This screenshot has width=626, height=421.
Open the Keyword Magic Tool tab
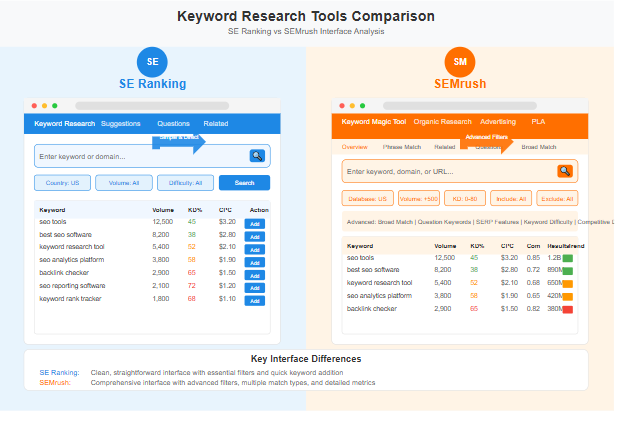pos(374,122)
